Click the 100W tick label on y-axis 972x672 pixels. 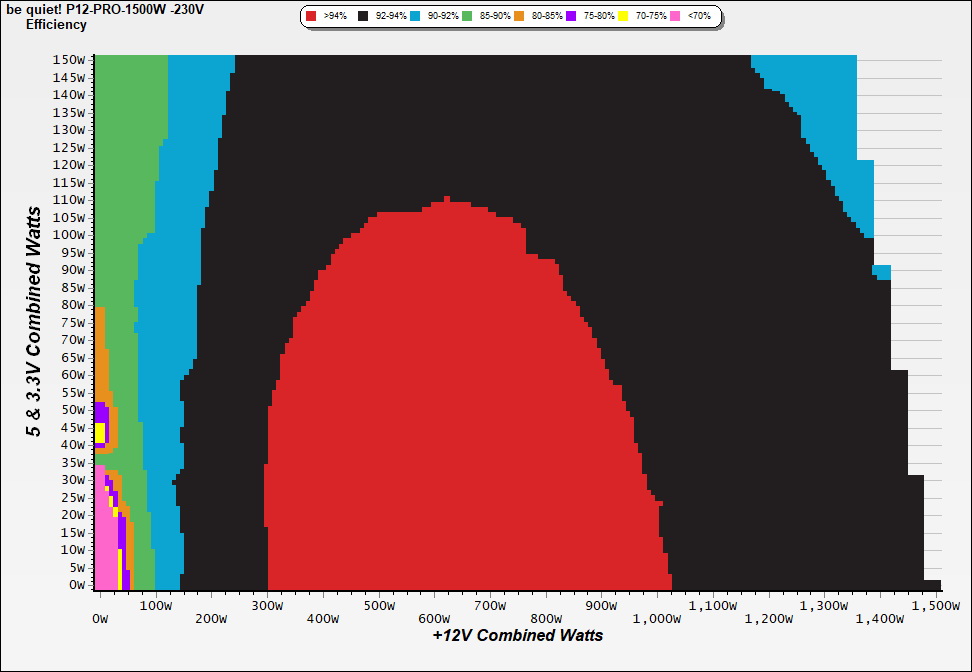coord(69,234)
